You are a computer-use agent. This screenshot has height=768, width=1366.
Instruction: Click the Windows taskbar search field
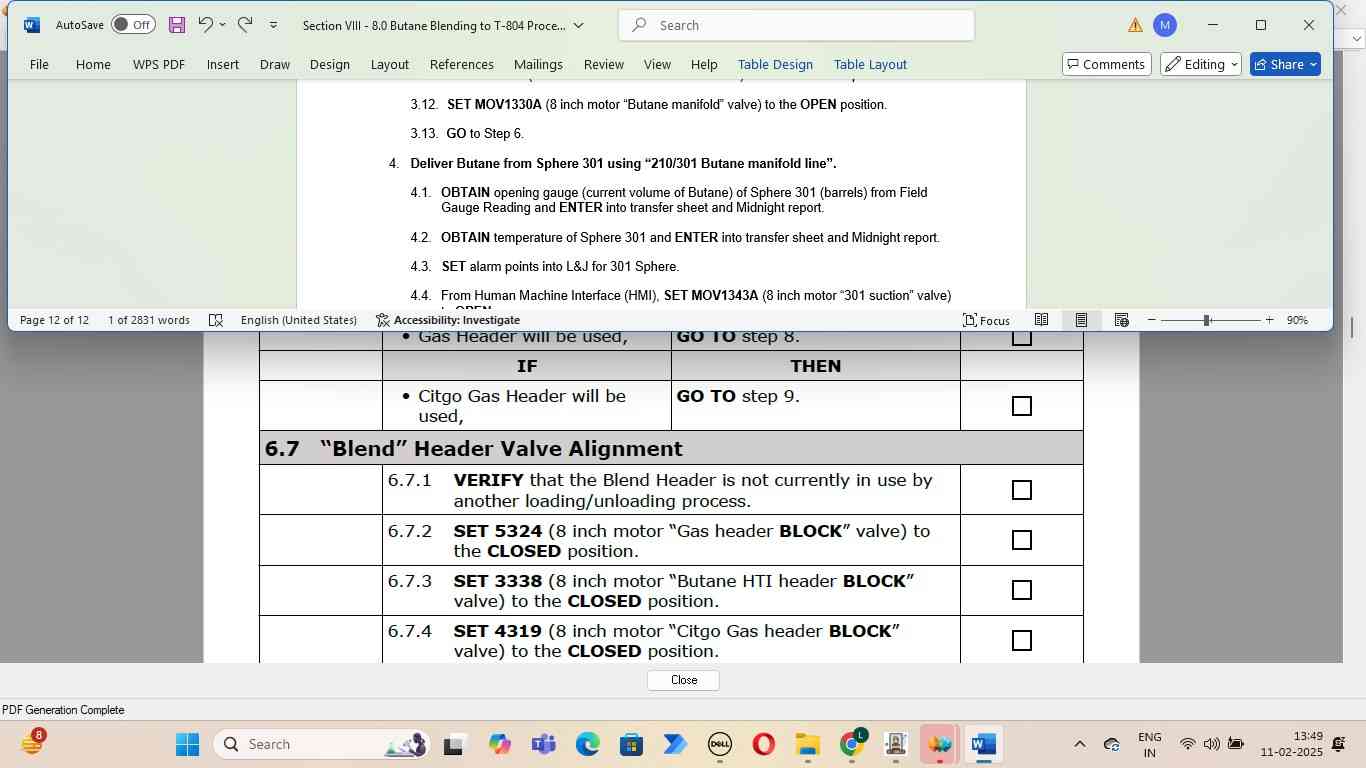pyautogui.click(x=323, y=744)
